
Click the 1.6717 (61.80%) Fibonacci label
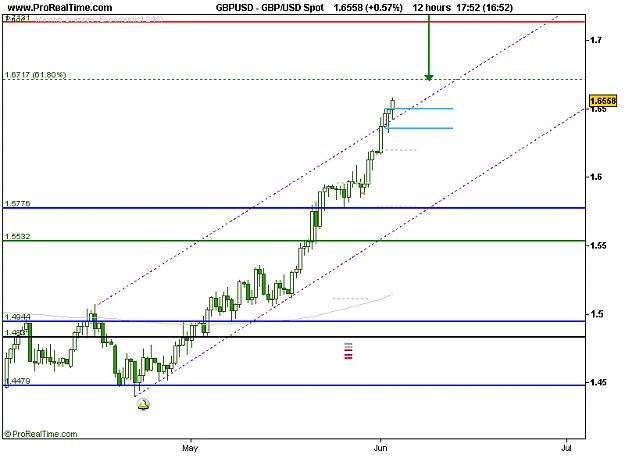click(x=35, y=75)
